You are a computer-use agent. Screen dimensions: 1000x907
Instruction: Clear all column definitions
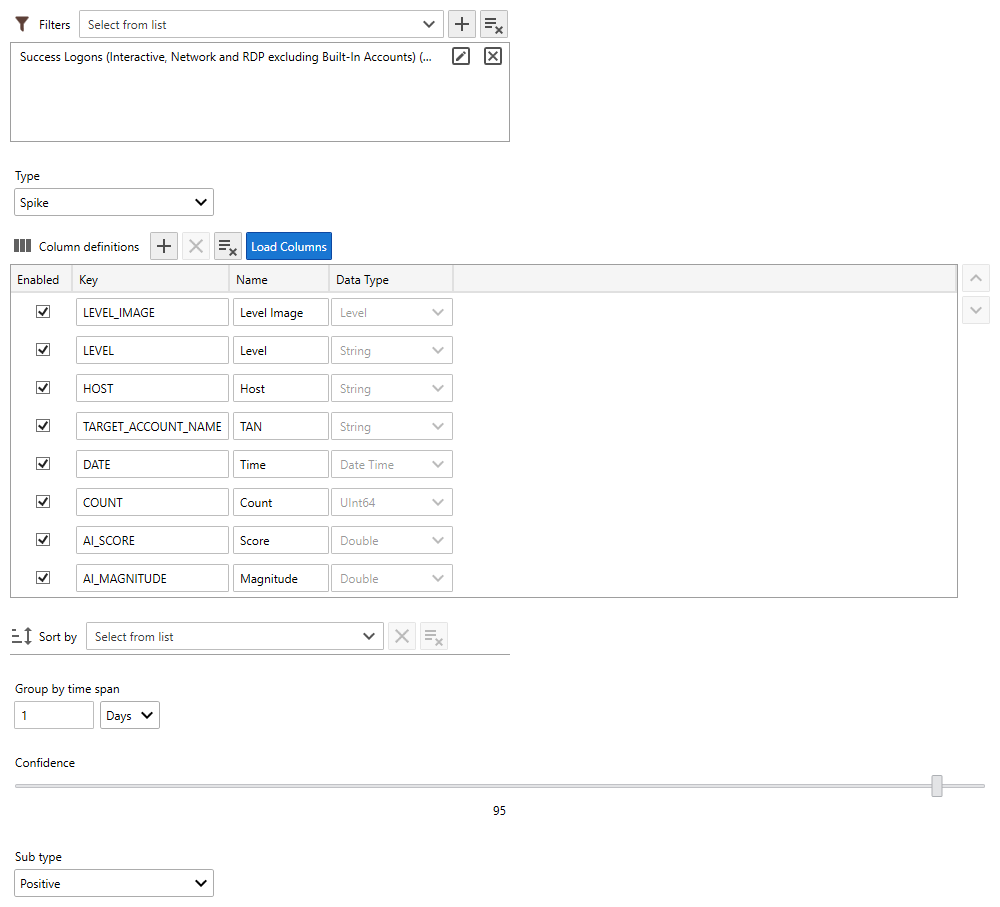click(x=228, y=246)
